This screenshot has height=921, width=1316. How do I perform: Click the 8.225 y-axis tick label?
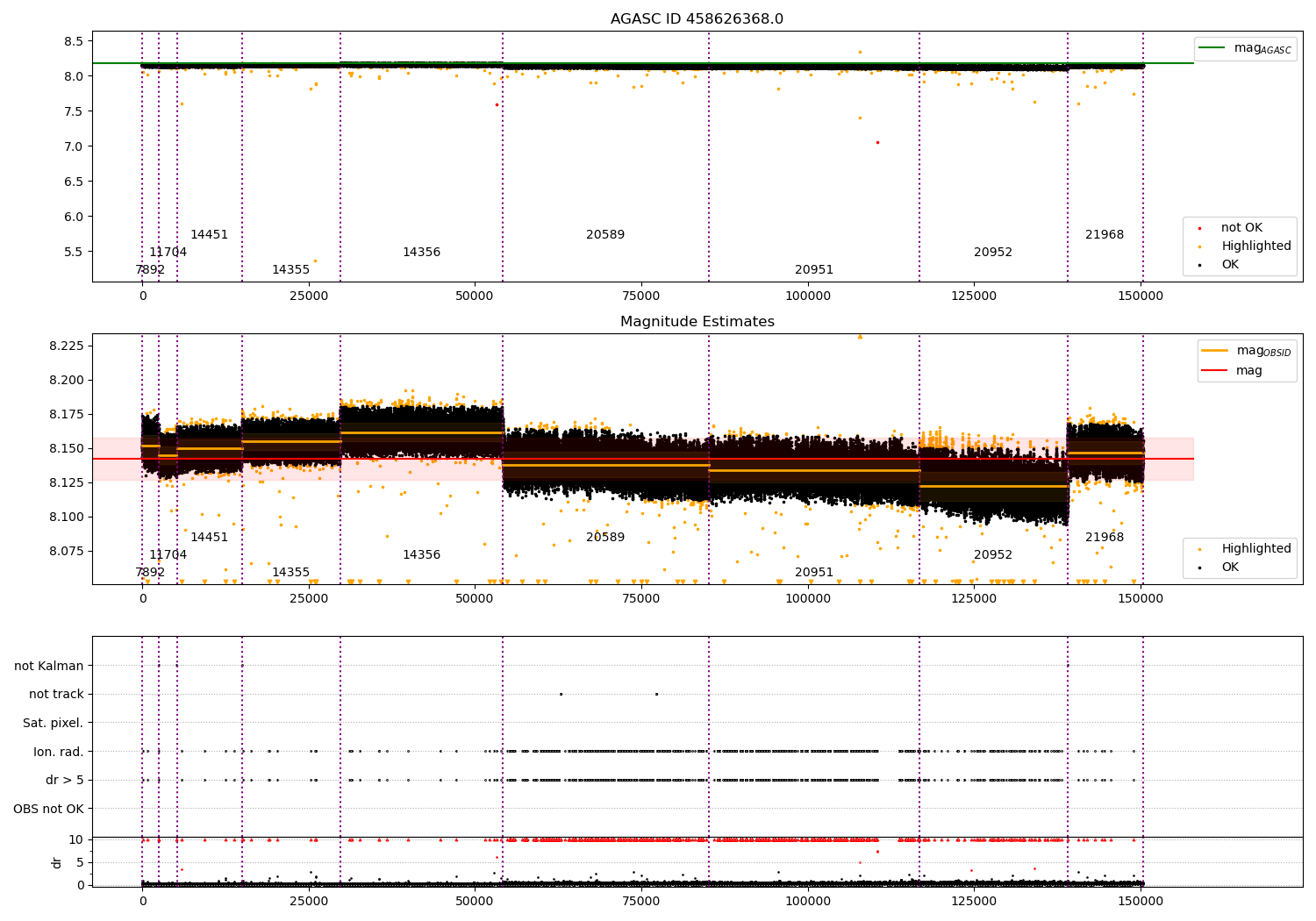point(67,346)
